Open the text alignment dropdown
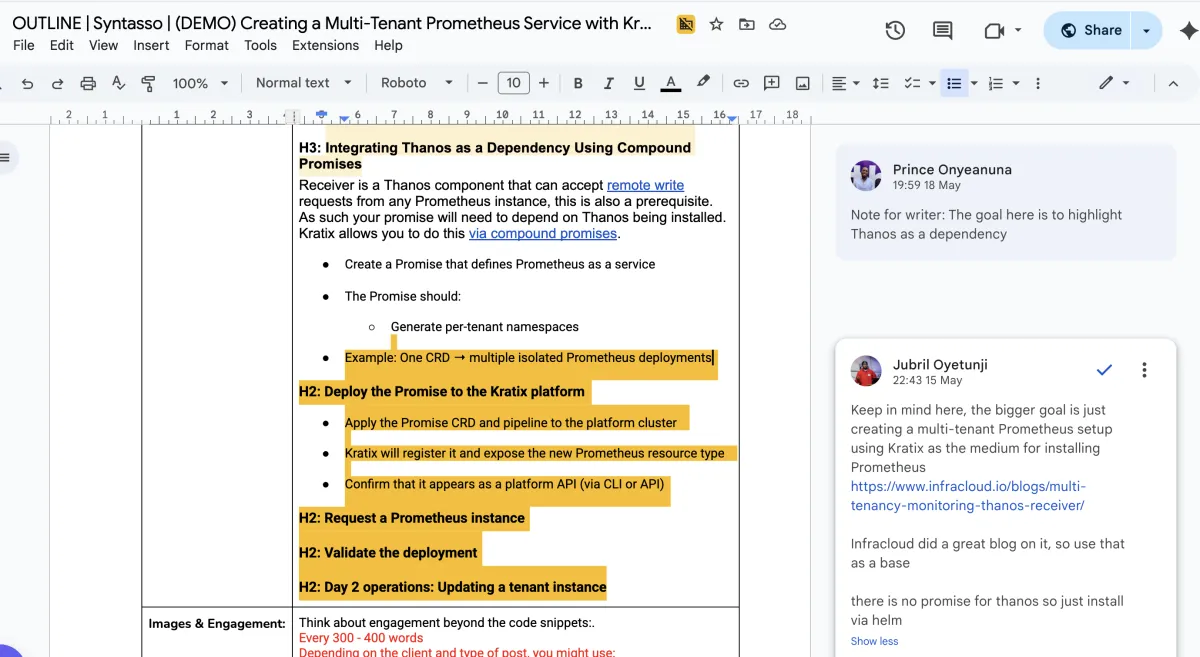This screenshot has width=1200, height=657. 845,83
